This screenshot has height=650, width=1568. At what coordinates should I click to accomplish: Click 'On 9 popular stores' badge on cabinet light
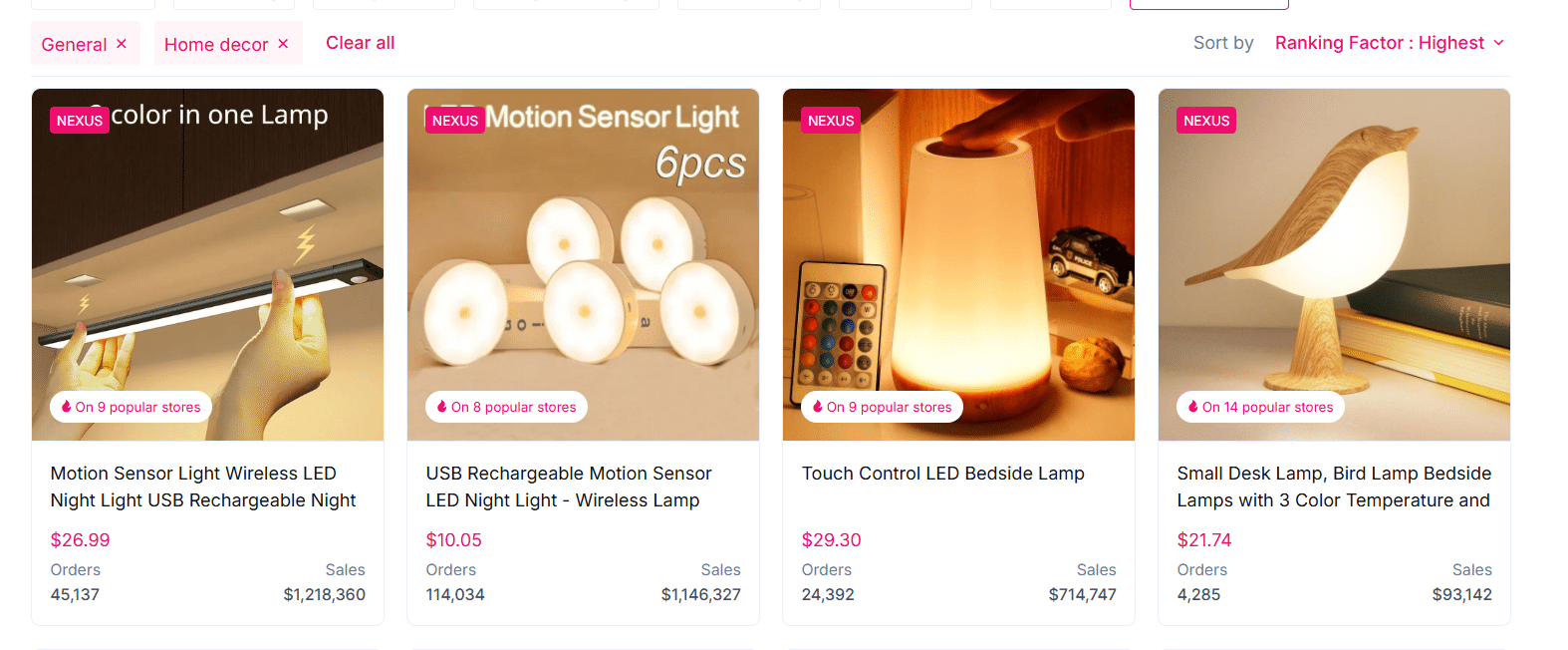131,407
